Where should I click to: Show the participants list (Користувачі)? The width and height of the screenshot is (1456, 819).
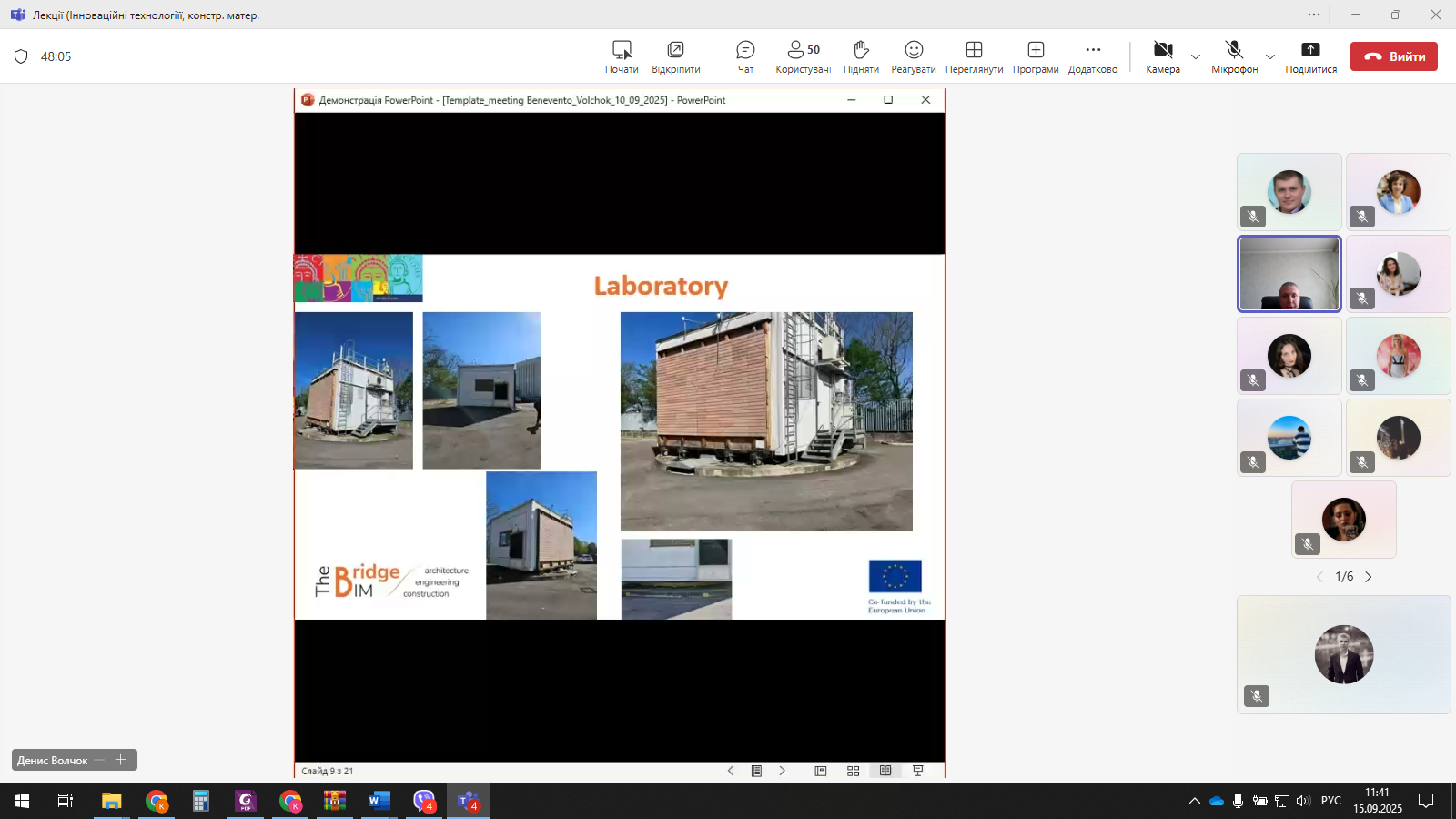(x=803, y=56)
